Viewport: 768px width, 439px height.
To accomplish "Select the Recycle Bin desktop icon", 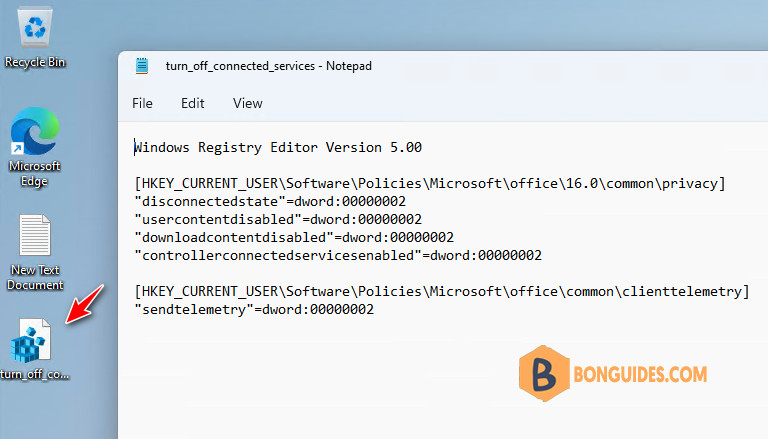I will pyautogui.click(x=35, y=37).
